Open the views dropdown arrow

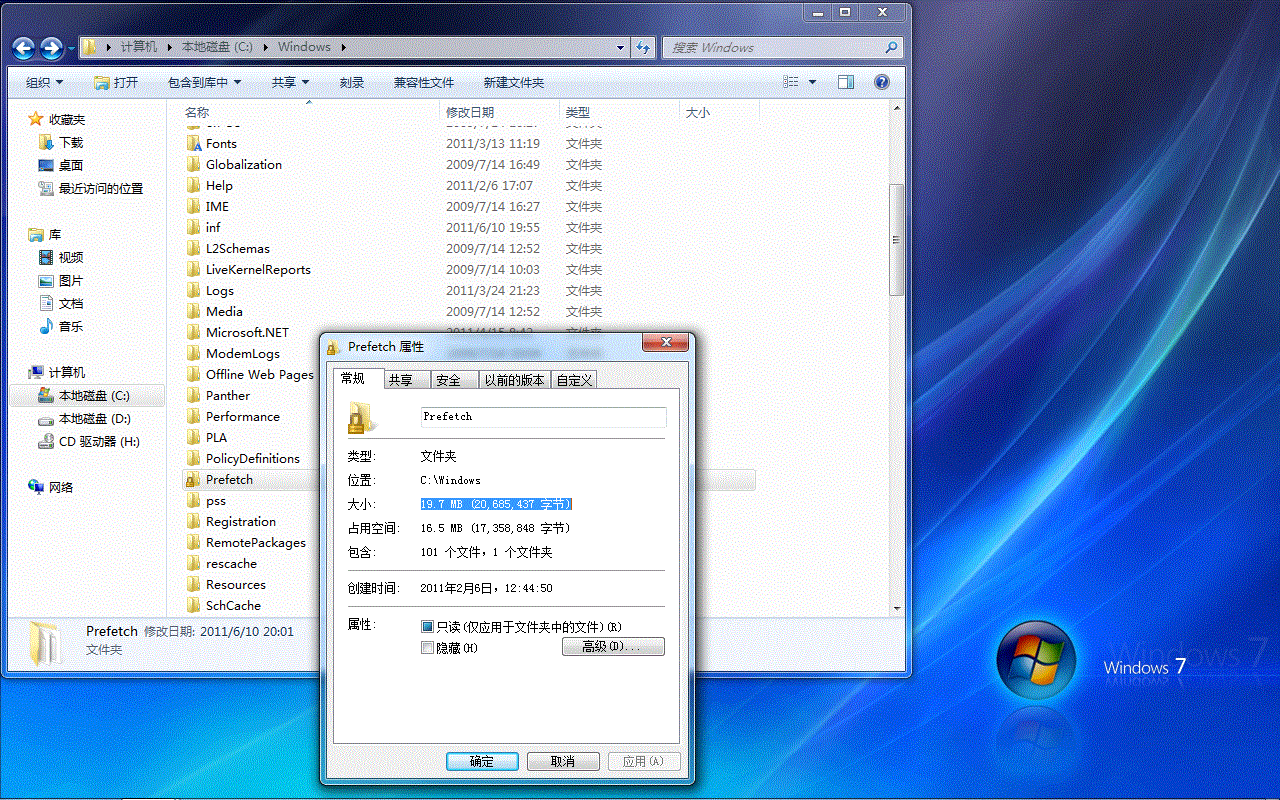pyautogui.click(x=812, y=82)
